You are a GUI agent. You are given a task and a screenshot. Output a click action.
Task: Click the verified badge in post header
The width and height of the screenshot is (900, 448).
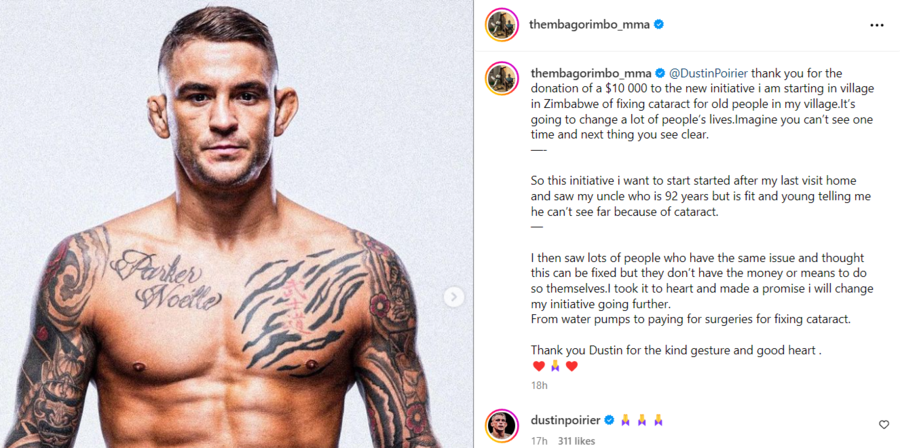659,25
